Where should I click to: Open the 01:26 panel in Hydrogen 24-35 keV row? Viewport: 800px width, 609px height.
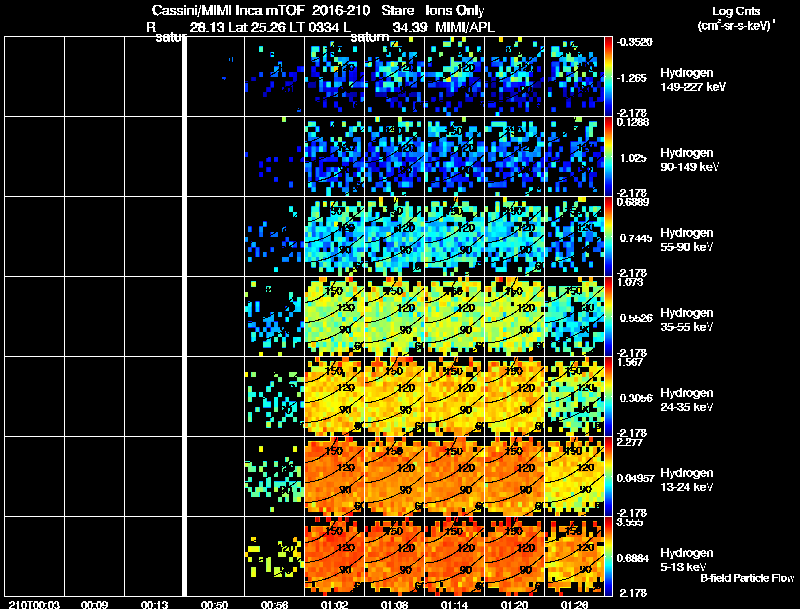coord(574,397)
